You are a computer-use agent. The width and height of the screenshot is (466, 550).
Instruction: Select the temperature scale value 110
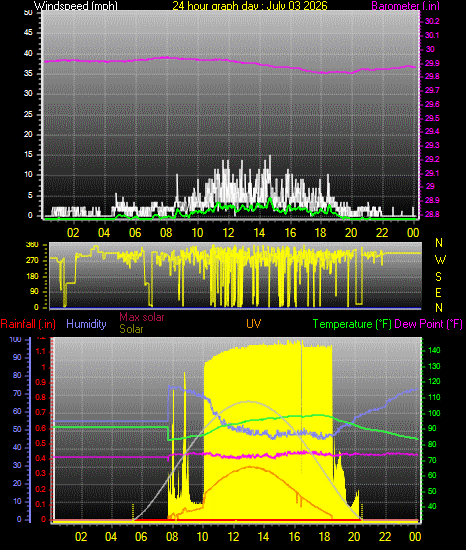point(434,397)
